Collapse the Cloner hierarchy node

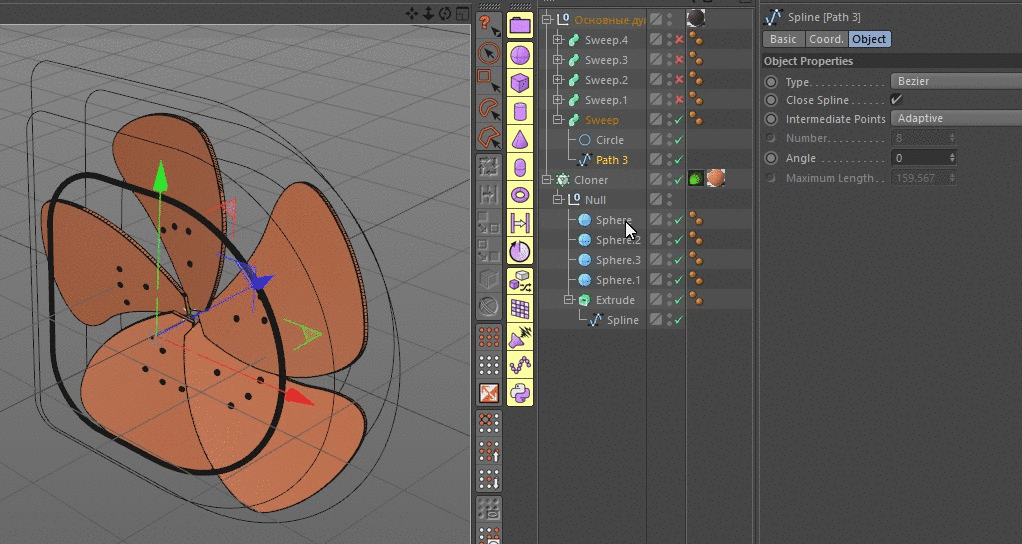[x=547, y=180]
